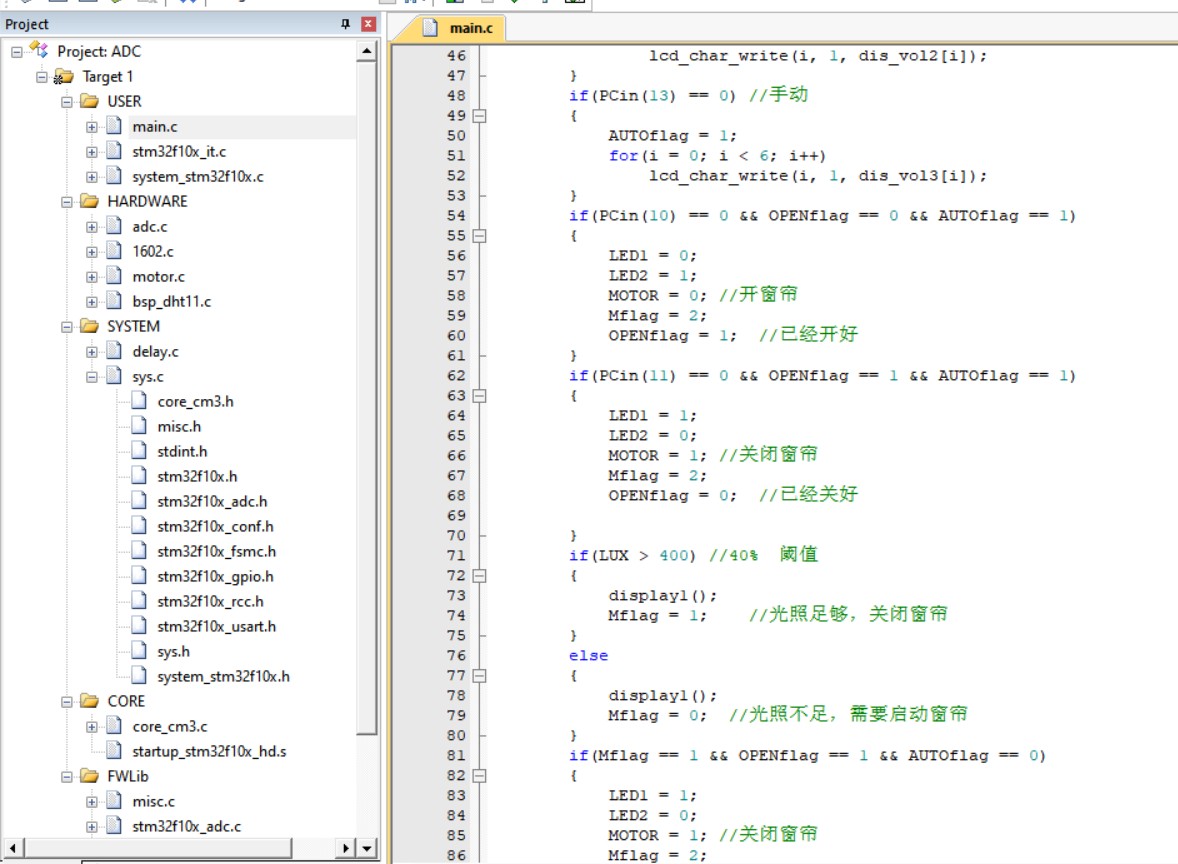This screenshot has height=864, width=1178.
Task: Select stm32f10x.h header file
Action: pyautogui.click(x=197, y=476)
